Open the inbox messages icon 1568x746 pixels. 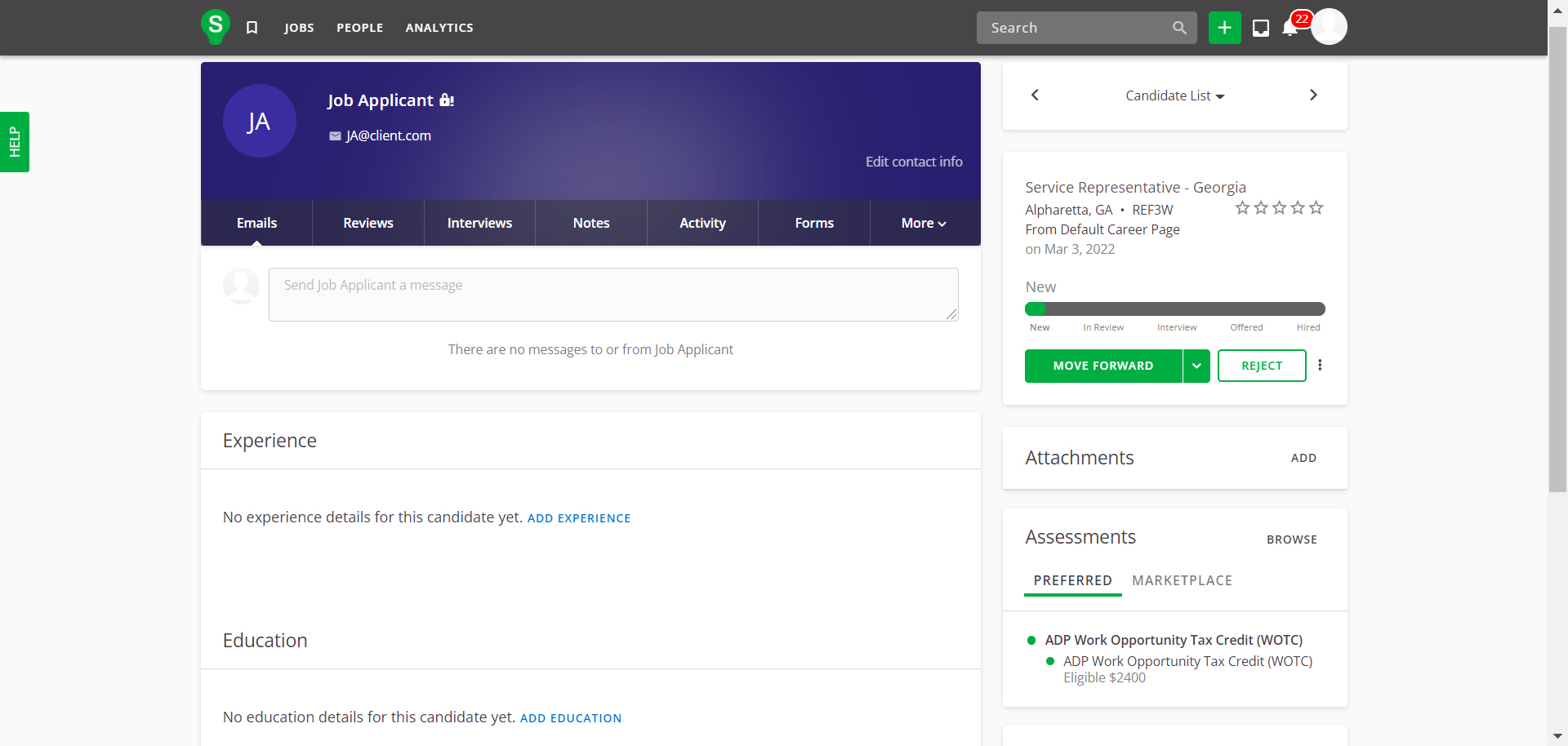click(x=1261, y=28)
